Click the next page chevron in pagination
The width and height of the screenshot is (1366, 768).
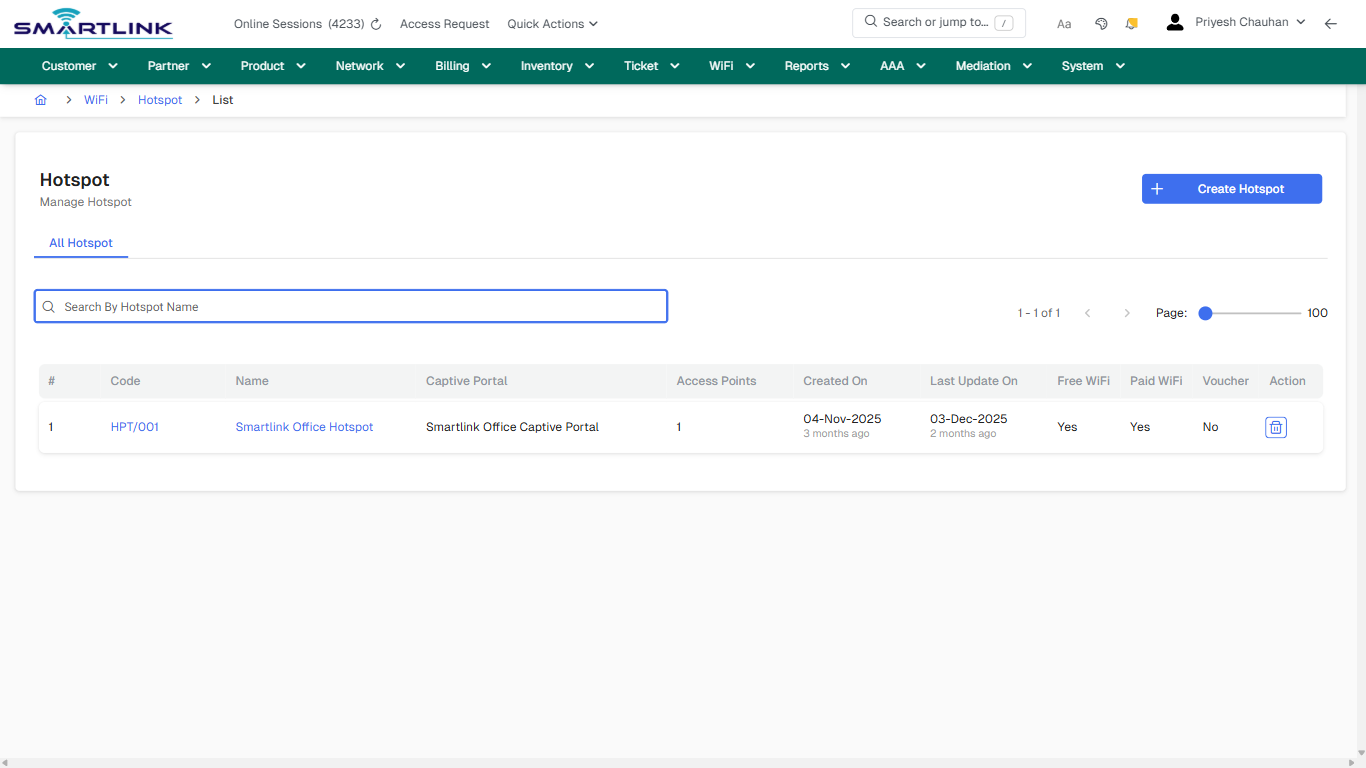point(1127,312)
